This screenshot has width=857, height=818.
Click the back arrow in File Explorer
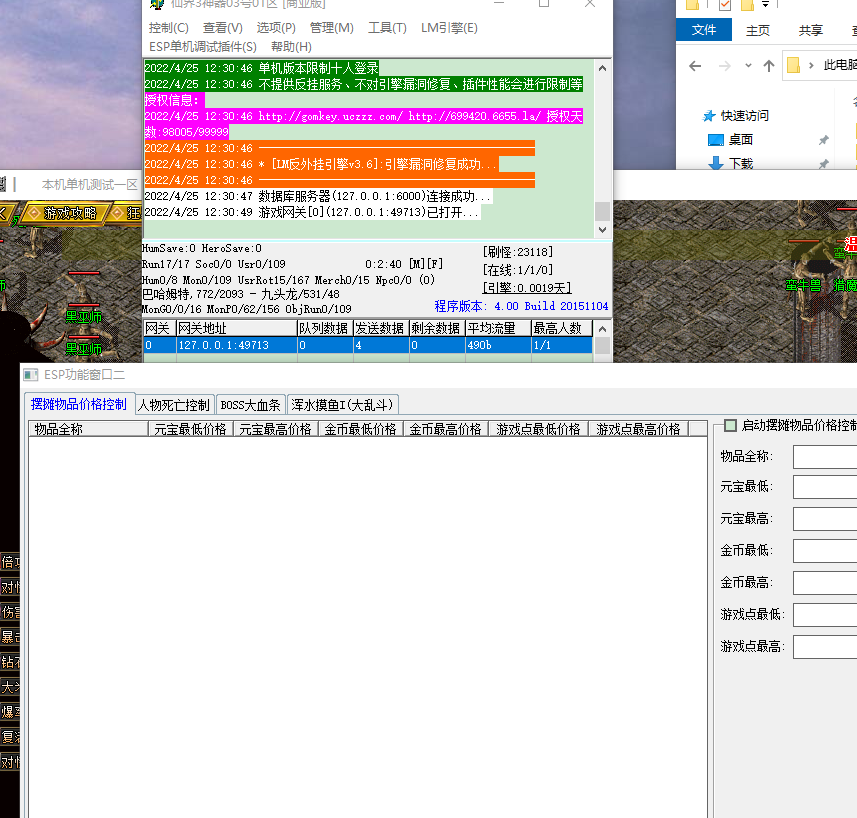tap(693, 66)
